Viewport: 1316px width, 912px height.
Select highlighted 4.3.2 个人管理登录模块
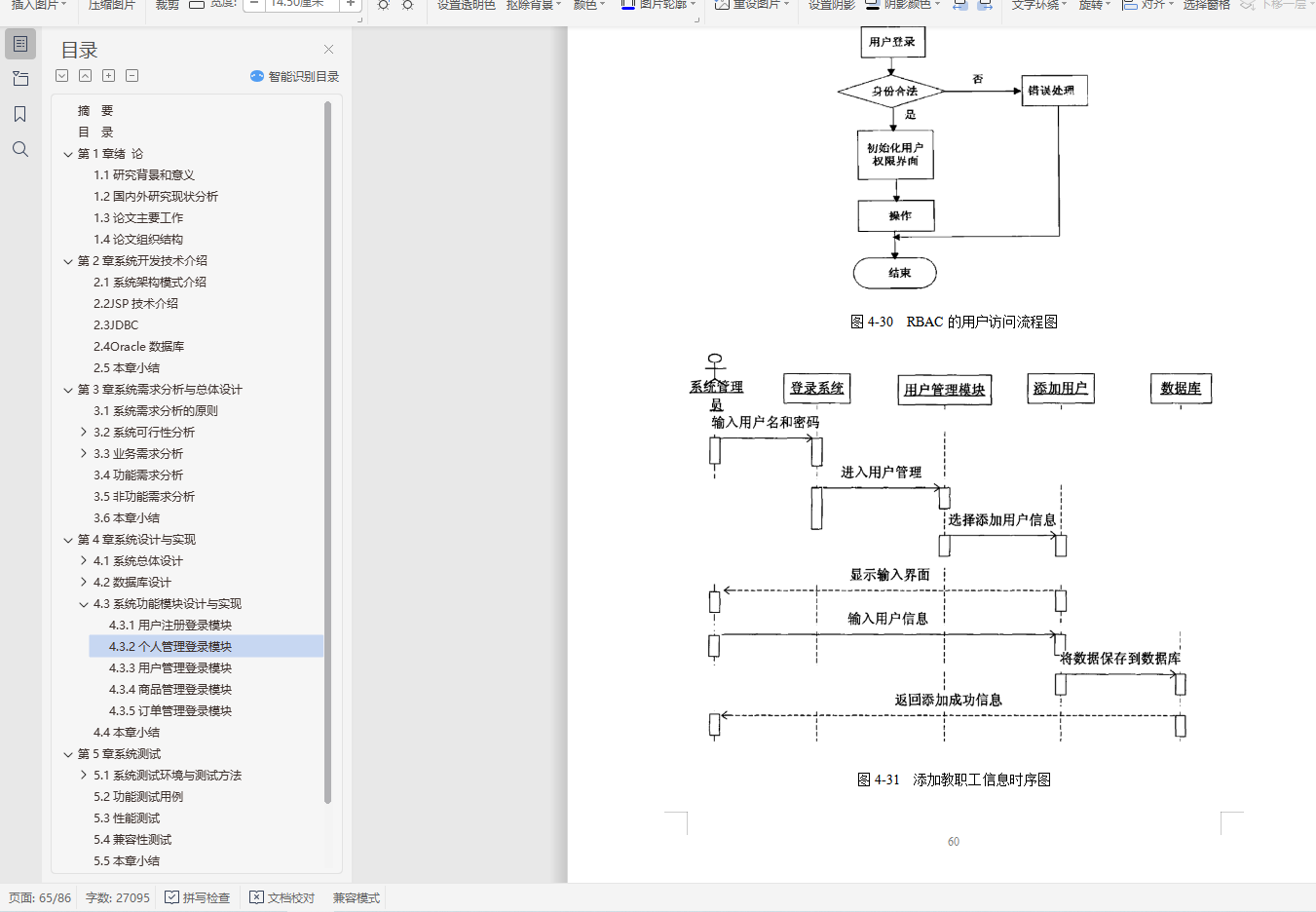tap(206, 647)
